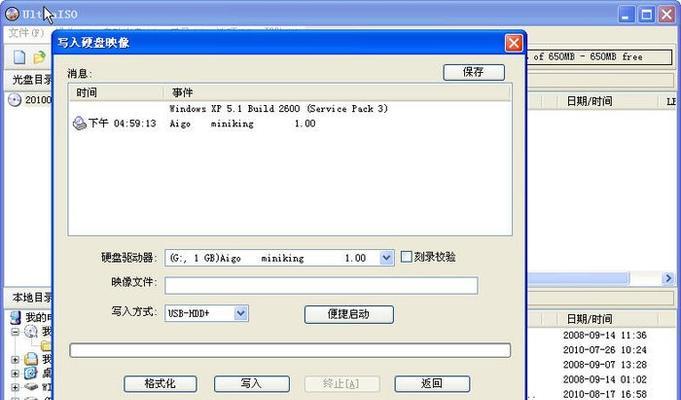Select the 2010-08-17 16:58 date entry
Image resolution: width=681 pixels, height=400 pixels.
605,394
